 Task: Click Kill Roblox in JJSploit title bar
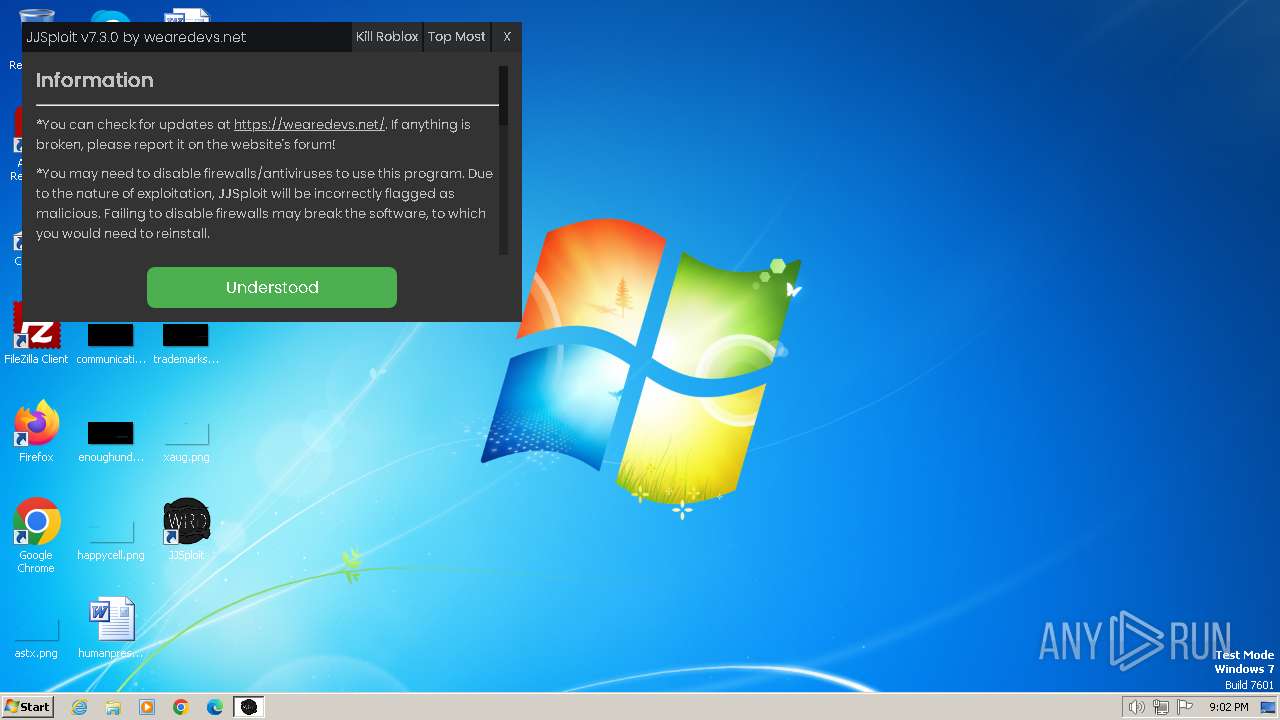(x=387, y=37)
